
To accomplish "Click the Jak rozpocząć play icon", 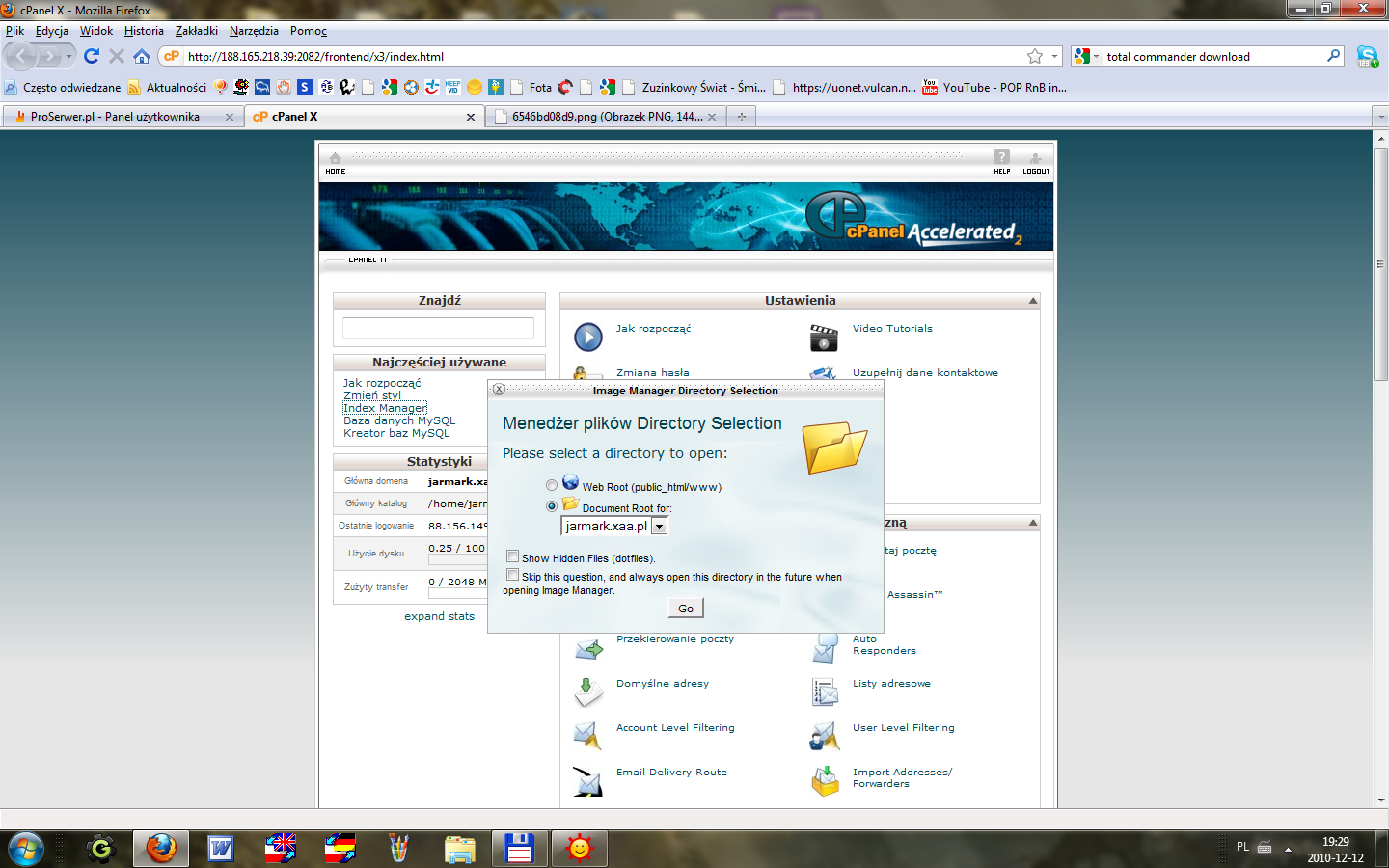I will 588,338.
